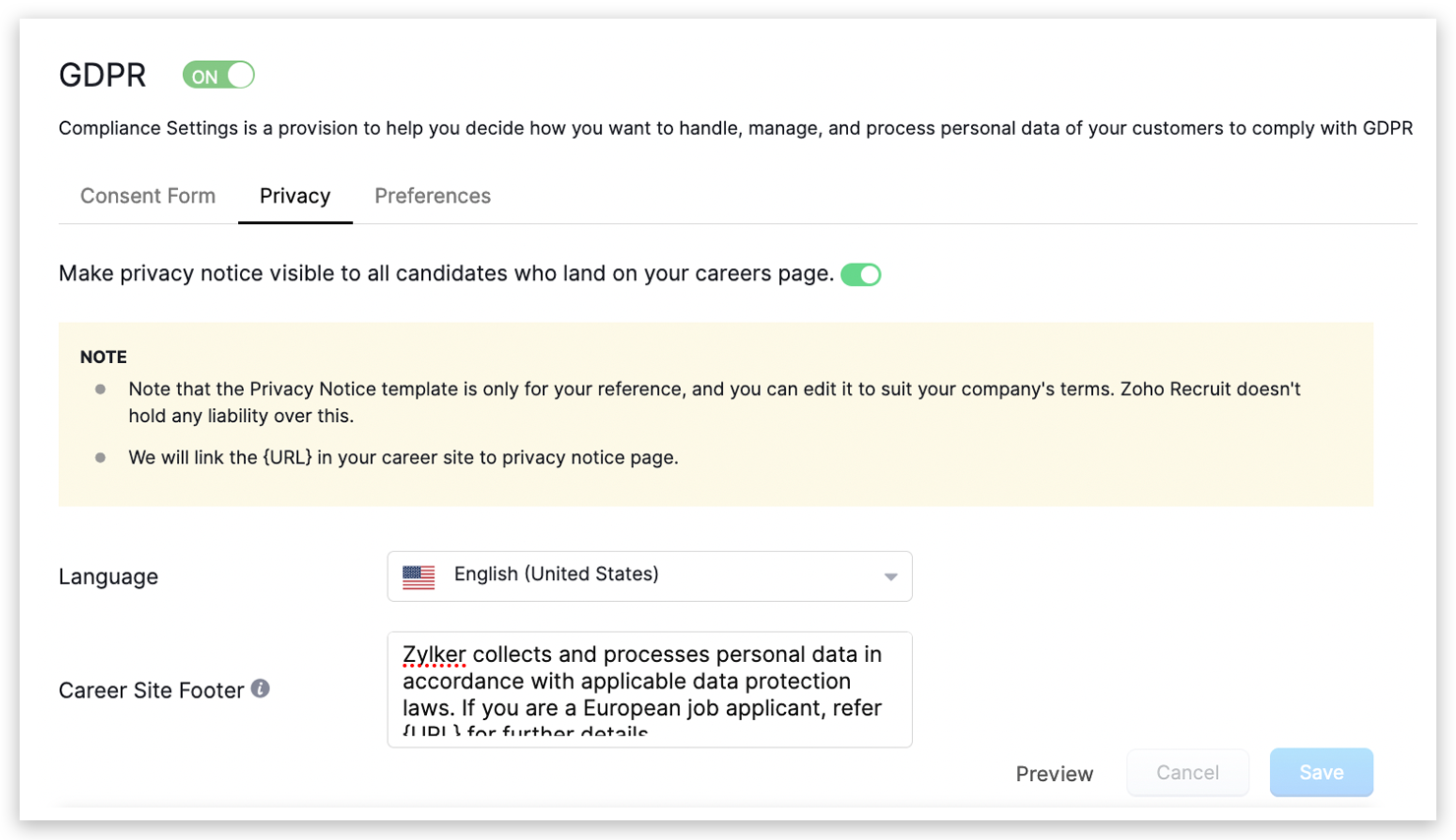The width and height of the screenshot is (1456, 840).
Task: Click the Career Site Footer label
Action: [x=152, y=690]
